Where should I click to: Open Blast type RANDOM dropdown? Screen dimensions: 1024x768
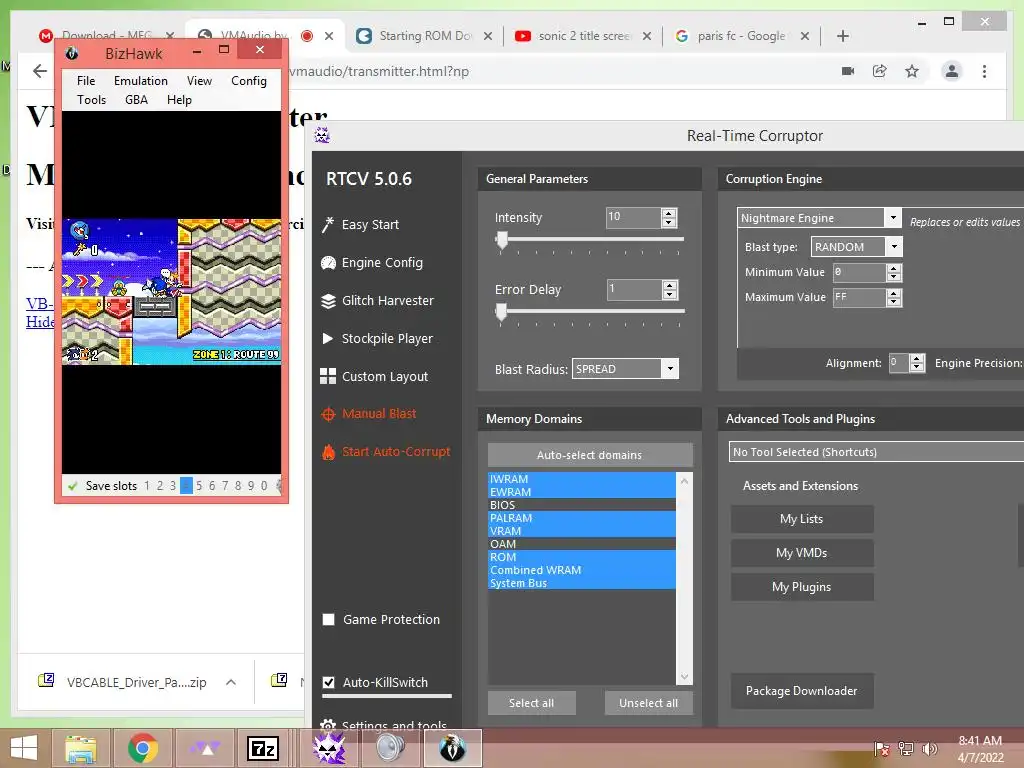tap(856, 247)
